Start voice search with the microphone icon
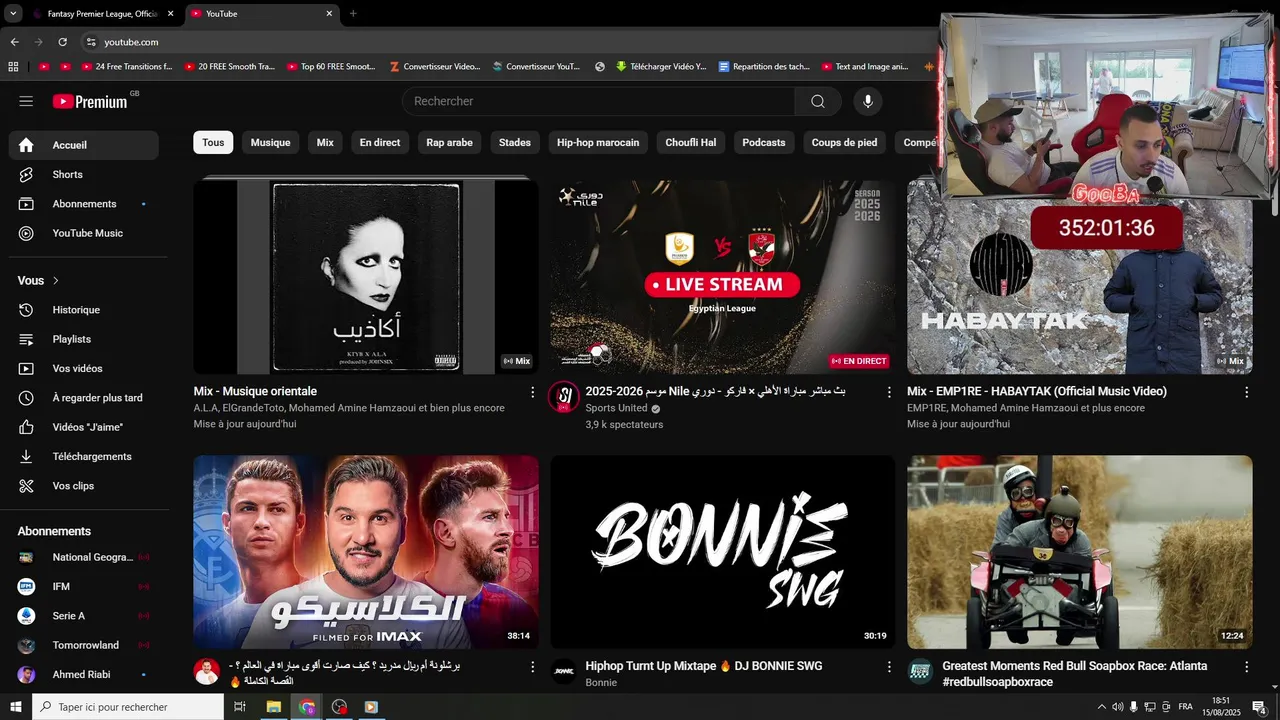This screenshot has width=1280, height=720. coord(868,101)
